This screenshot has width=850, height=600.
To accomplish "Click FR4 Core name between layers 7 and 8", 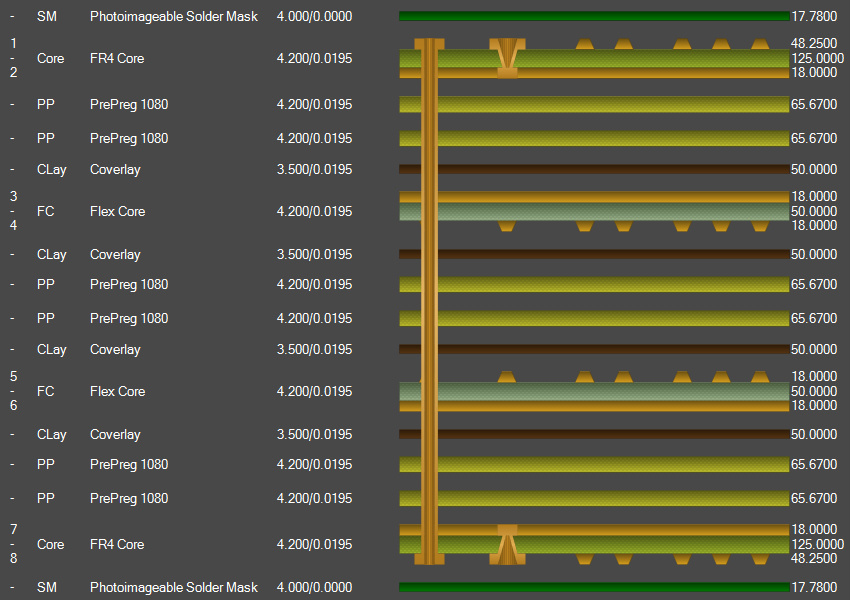I will pos(117,544).
